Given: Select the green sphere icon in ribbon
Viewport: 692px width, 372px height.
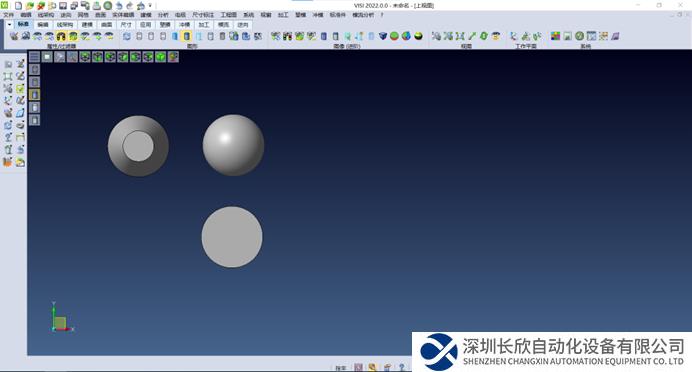Looking at the screenshot, I should tap(395, 36).
